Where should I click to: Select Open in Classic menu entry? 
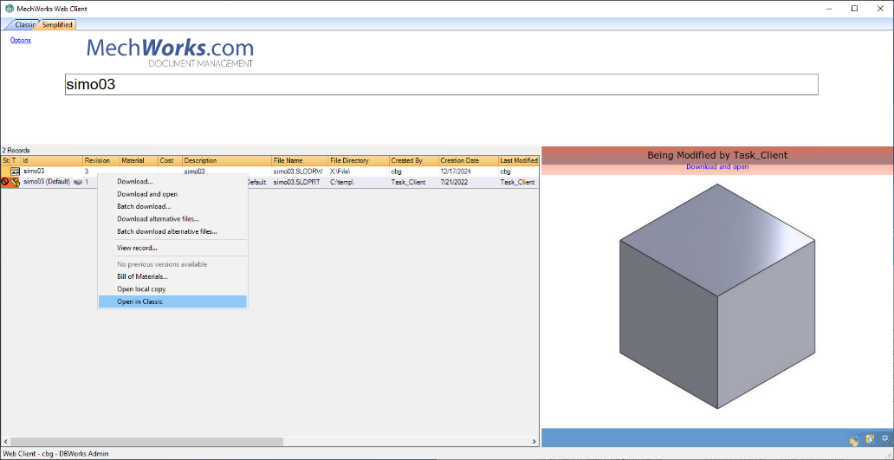[x=173, y=302]
